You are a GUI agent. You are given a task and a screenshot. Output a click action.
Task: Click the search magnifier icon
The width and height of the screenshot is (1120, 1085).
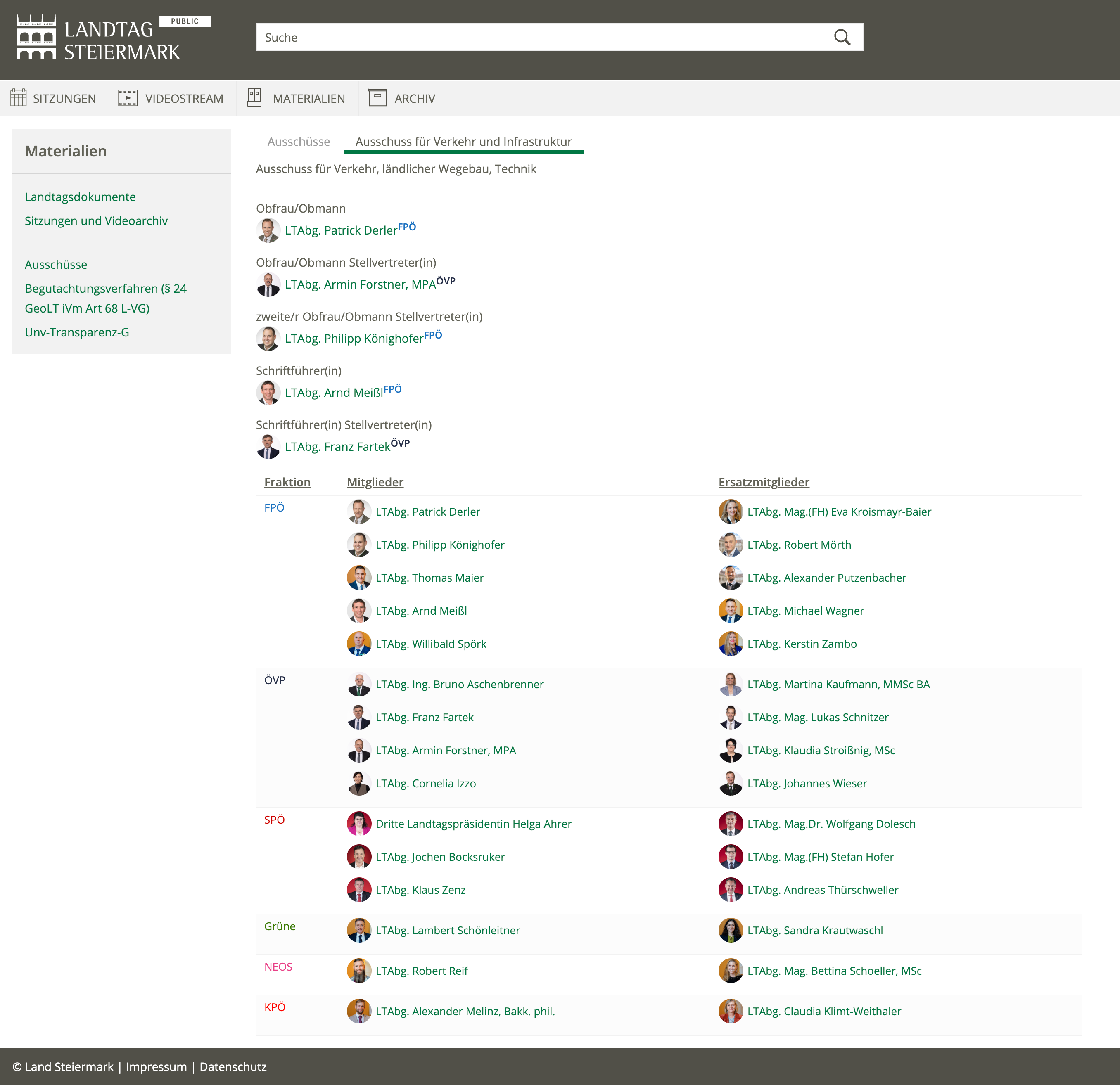pos(842,38)
